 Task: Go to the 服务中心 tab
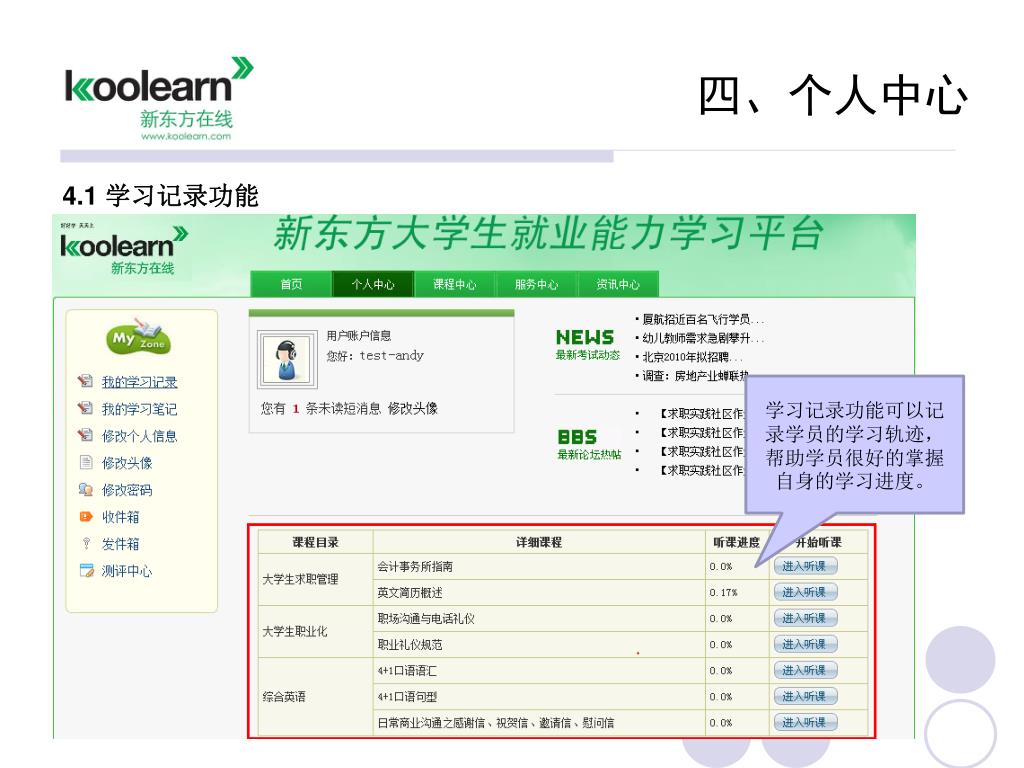click(536, 284)
